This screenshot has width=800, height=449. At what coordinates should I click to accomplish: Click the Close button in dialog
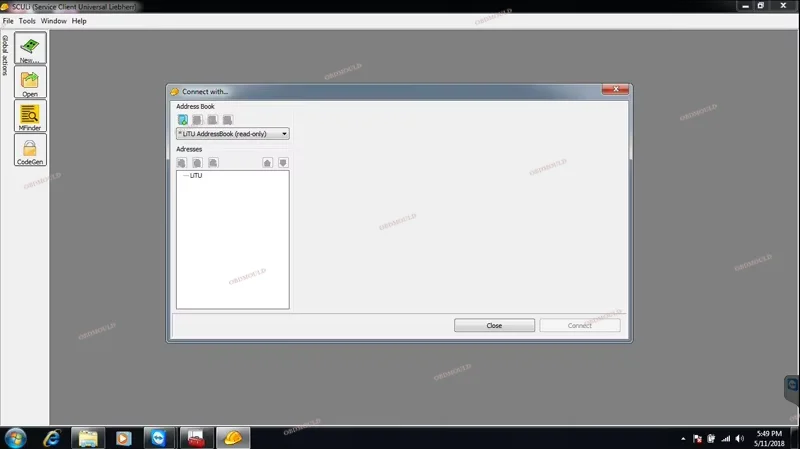(494, 326)
